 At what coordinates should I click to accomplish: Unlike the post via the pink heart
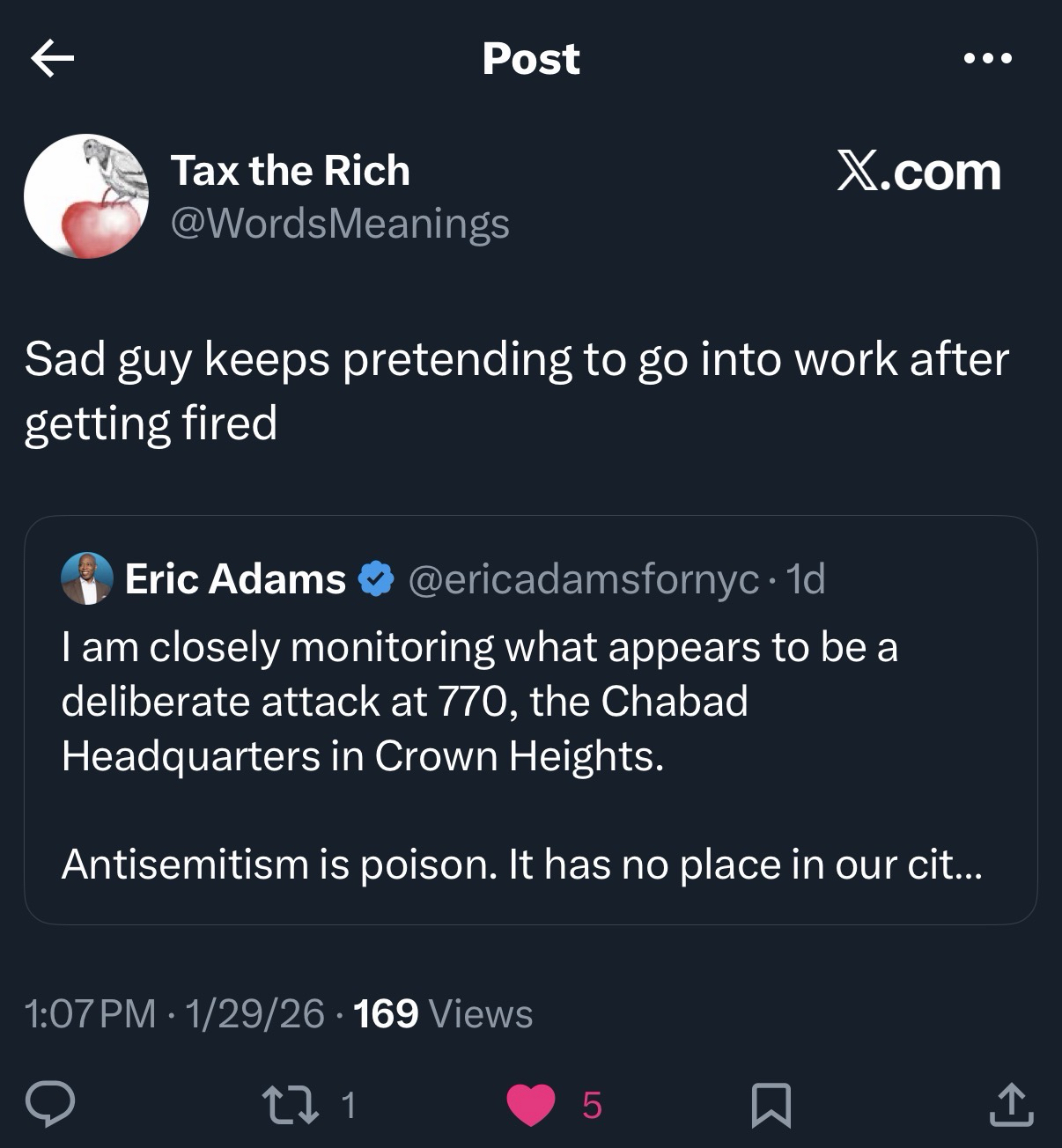pos(531,1105)
